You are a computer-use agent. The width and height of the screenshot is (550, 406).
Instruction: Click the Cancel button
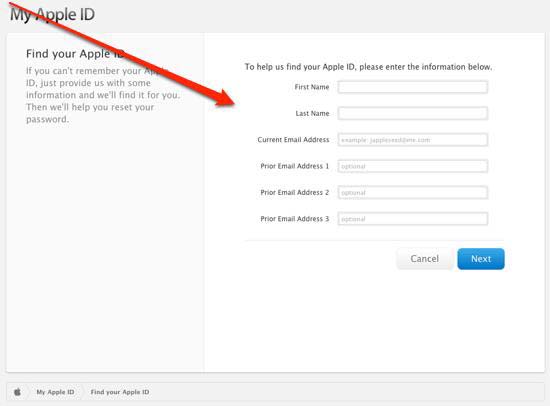pyautogui.click(x=424, y=259)
